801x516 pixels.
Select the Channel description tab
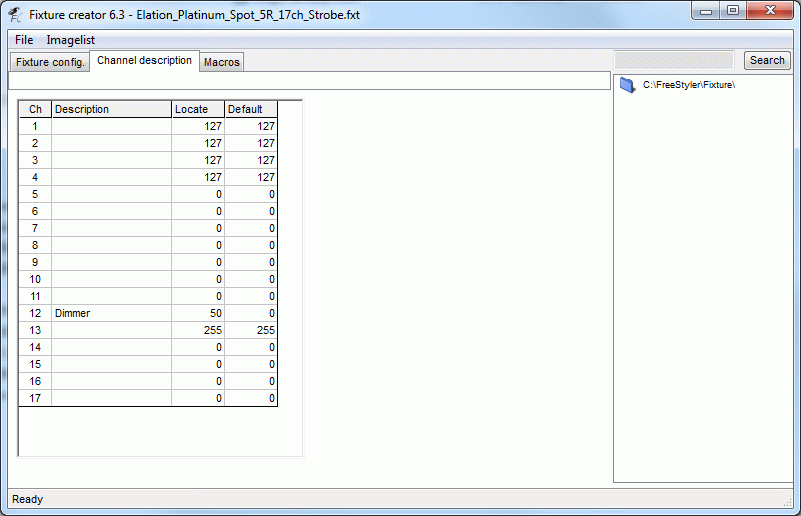click(x=144, y=61)
